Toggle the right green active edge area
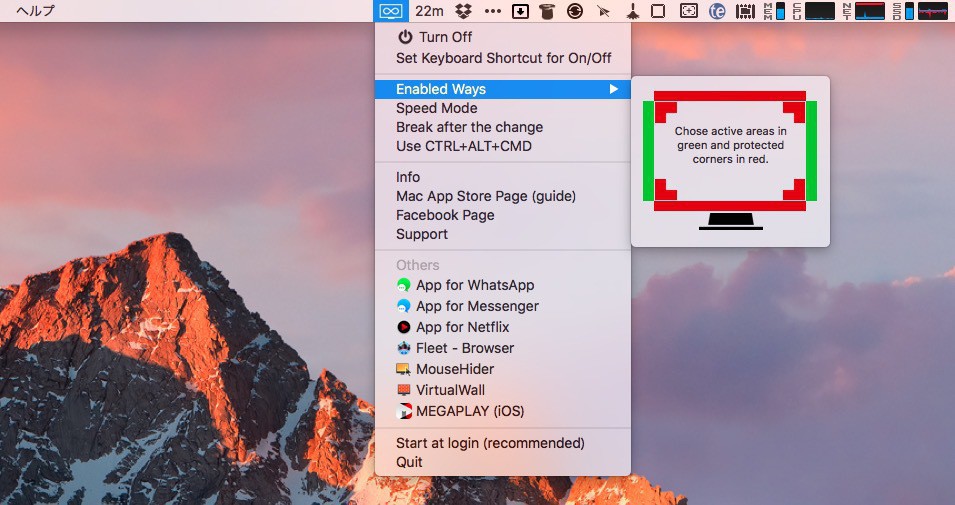 811,151
